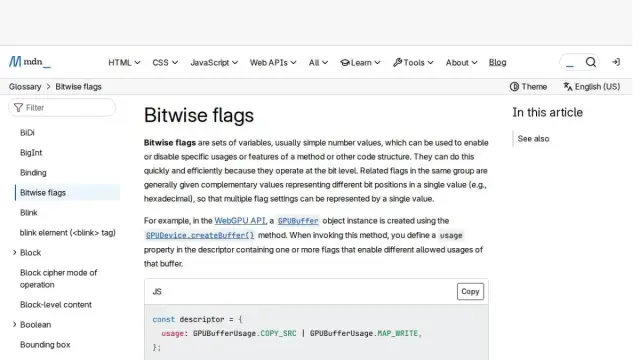This screenshot has height=360, width=640.
Task: Click the Web APIs menu chevron
Action: (x=293, y=62)
